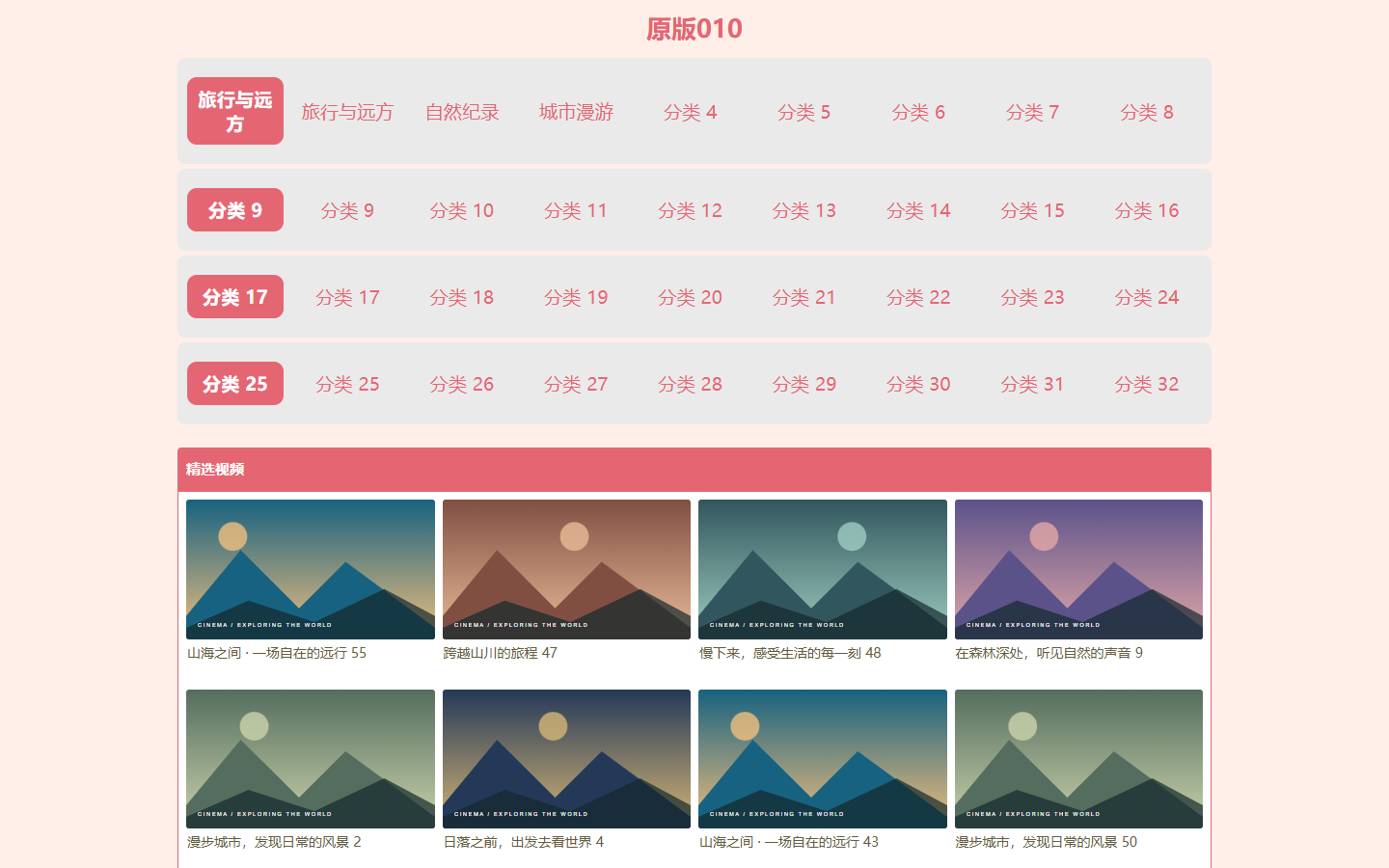This screenshot has width=1389, height=868.
Task: Go to 分类 30 category
Action: tap(918, 384)
